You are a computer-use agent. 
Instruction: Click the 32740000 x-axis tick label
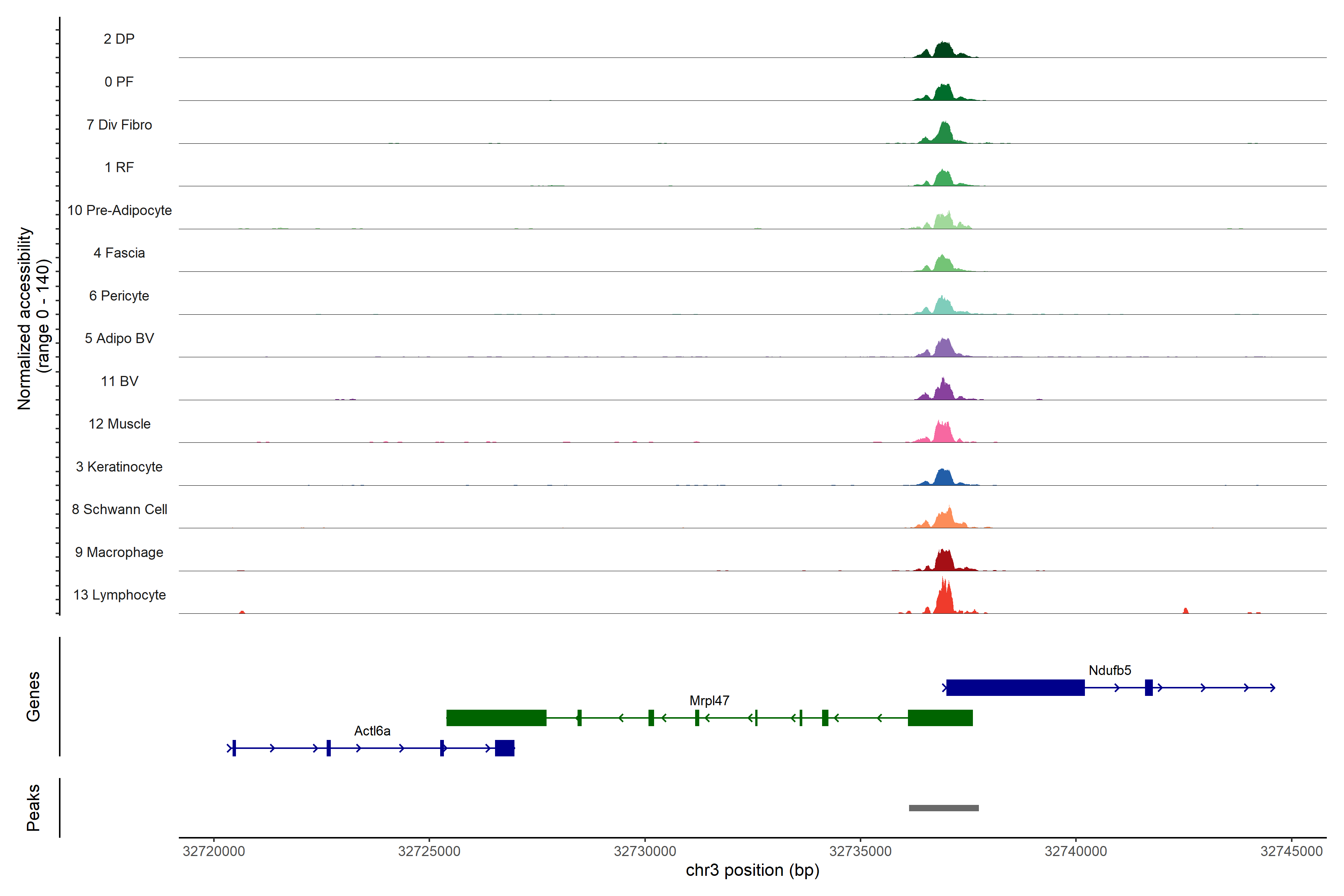(x=1076, y=852)
